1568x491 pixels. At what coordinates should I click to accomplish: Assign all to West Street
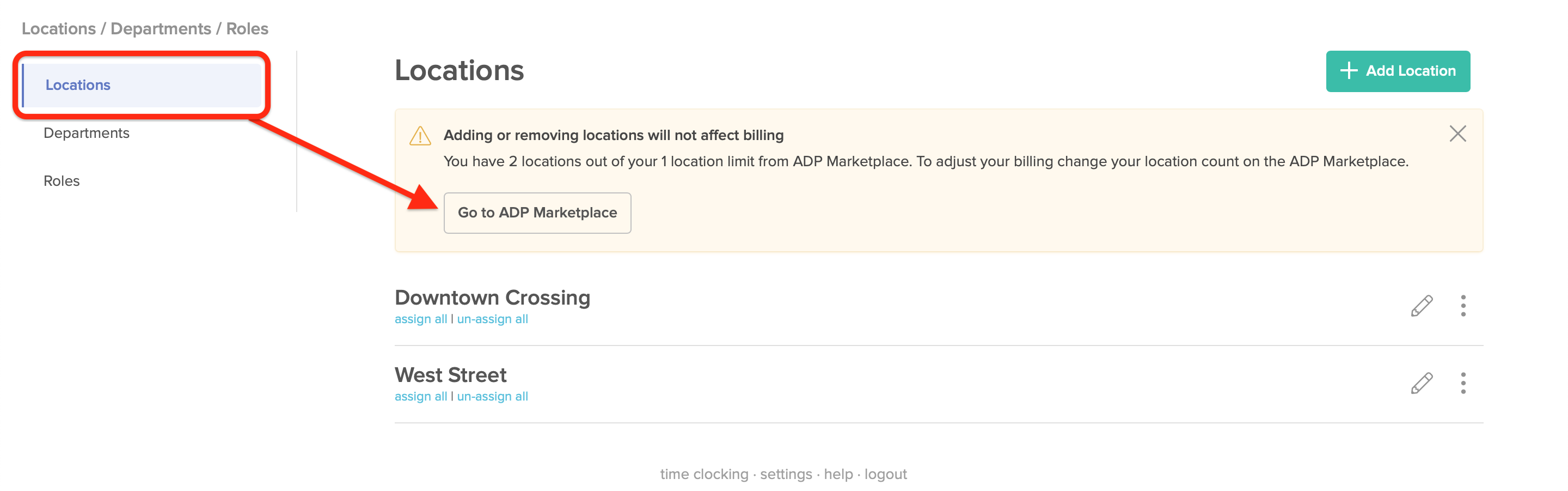[421, 397]
